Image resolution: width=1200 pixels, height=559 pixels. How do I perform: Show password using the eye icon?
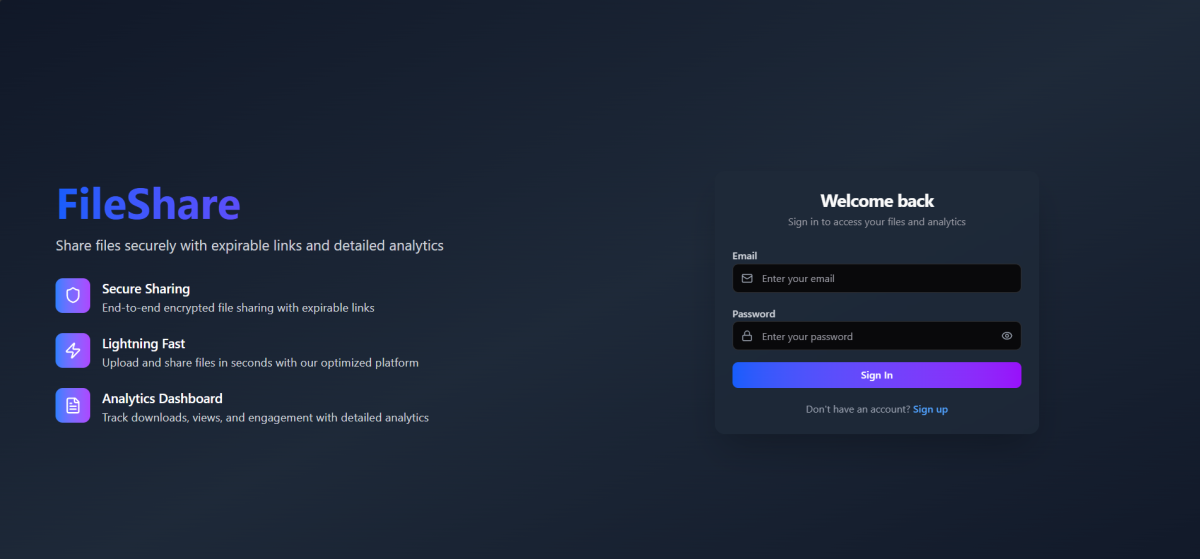coord(1006,337)
